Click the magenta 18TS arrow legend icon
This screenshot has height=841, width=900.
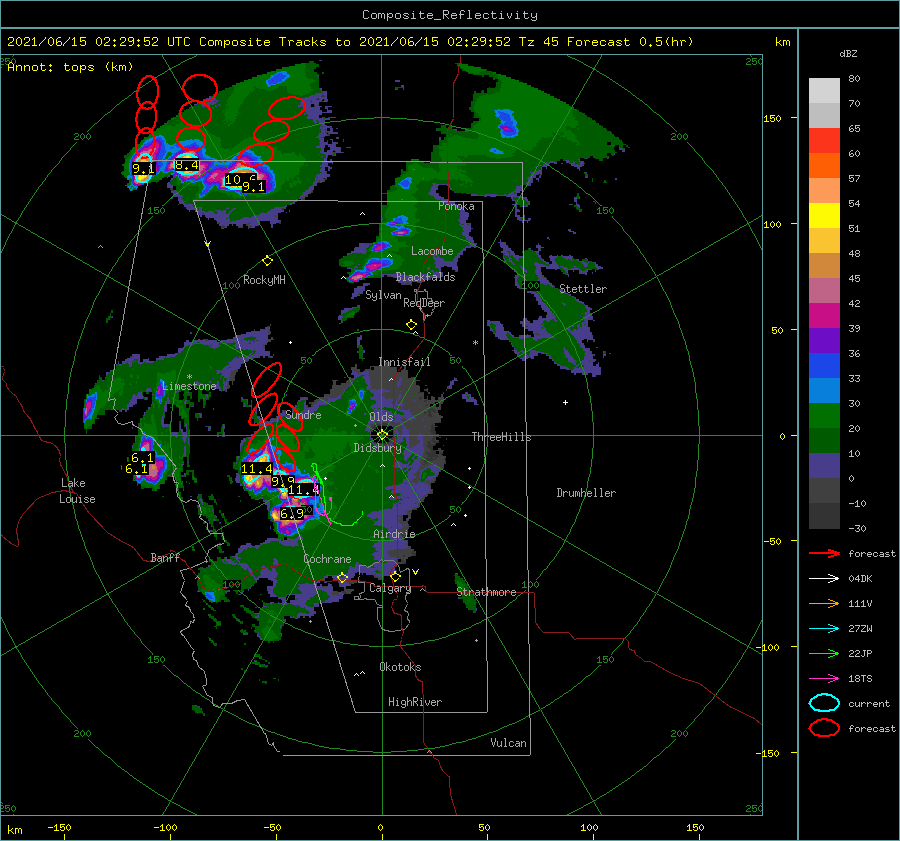click(824, 679)
